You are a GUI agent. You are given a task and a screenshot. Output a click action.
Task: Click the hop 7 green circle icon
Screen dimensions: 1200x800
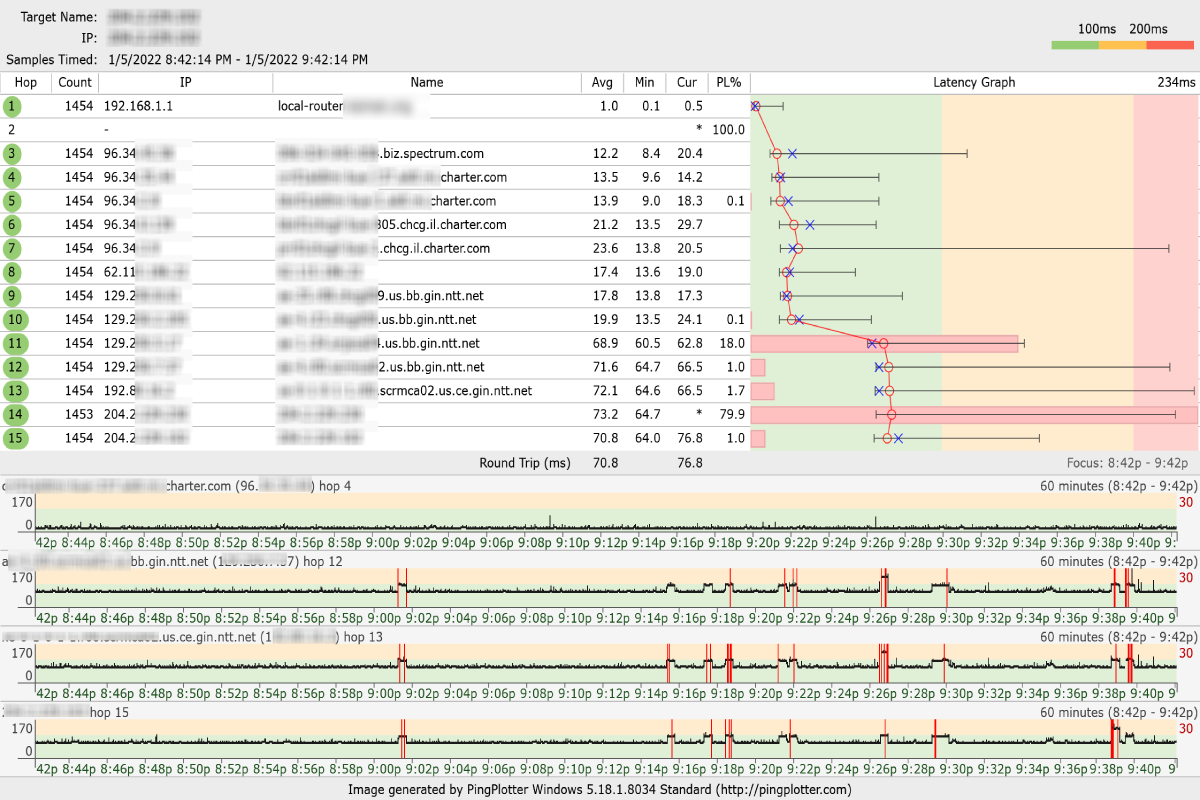(x=12, y=249)
